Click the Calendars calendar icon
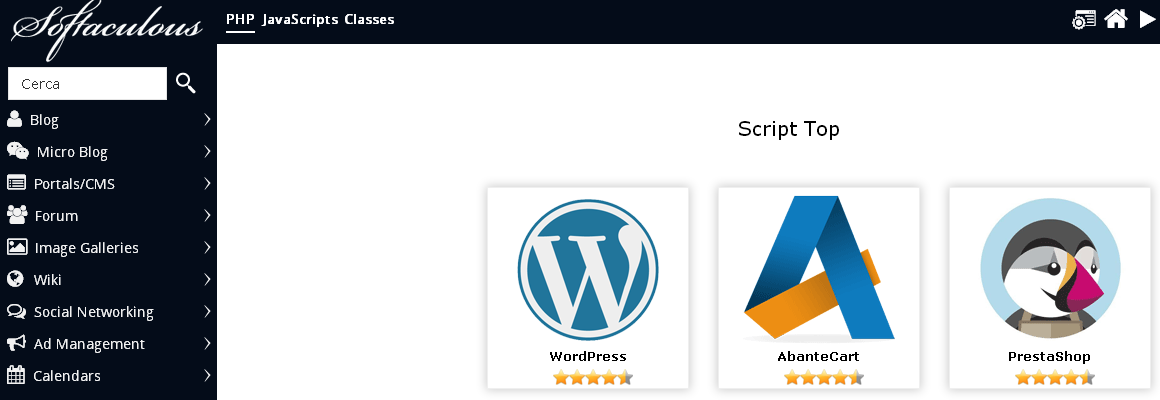Screen dimensions: 1160x400 click(x=16, y=375)
